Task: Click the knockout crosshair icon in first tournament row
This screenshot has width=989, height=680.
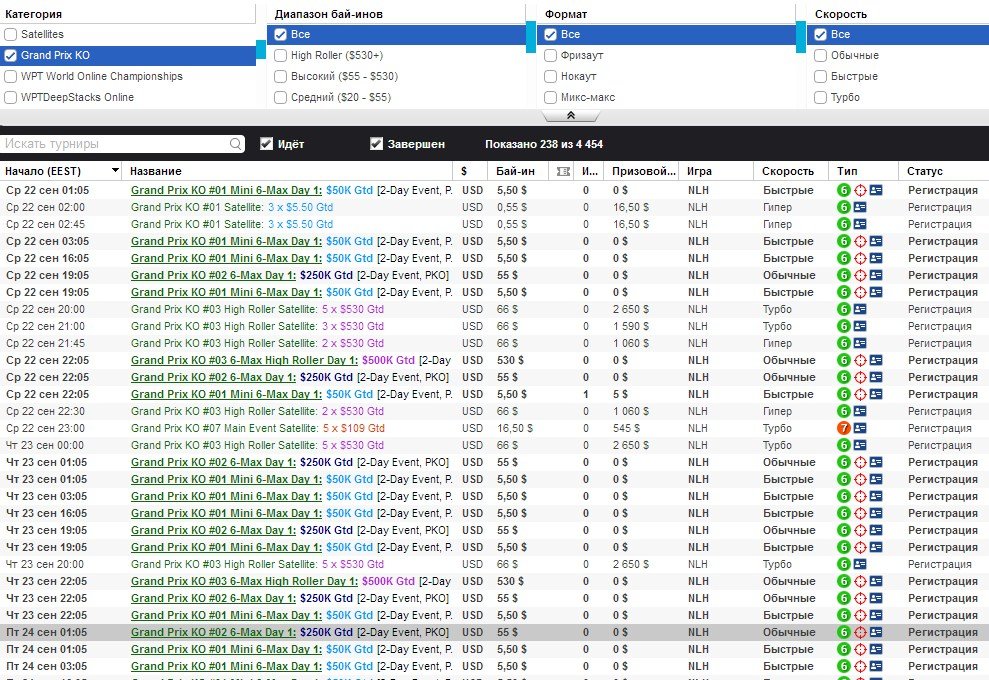Action: 859,190
